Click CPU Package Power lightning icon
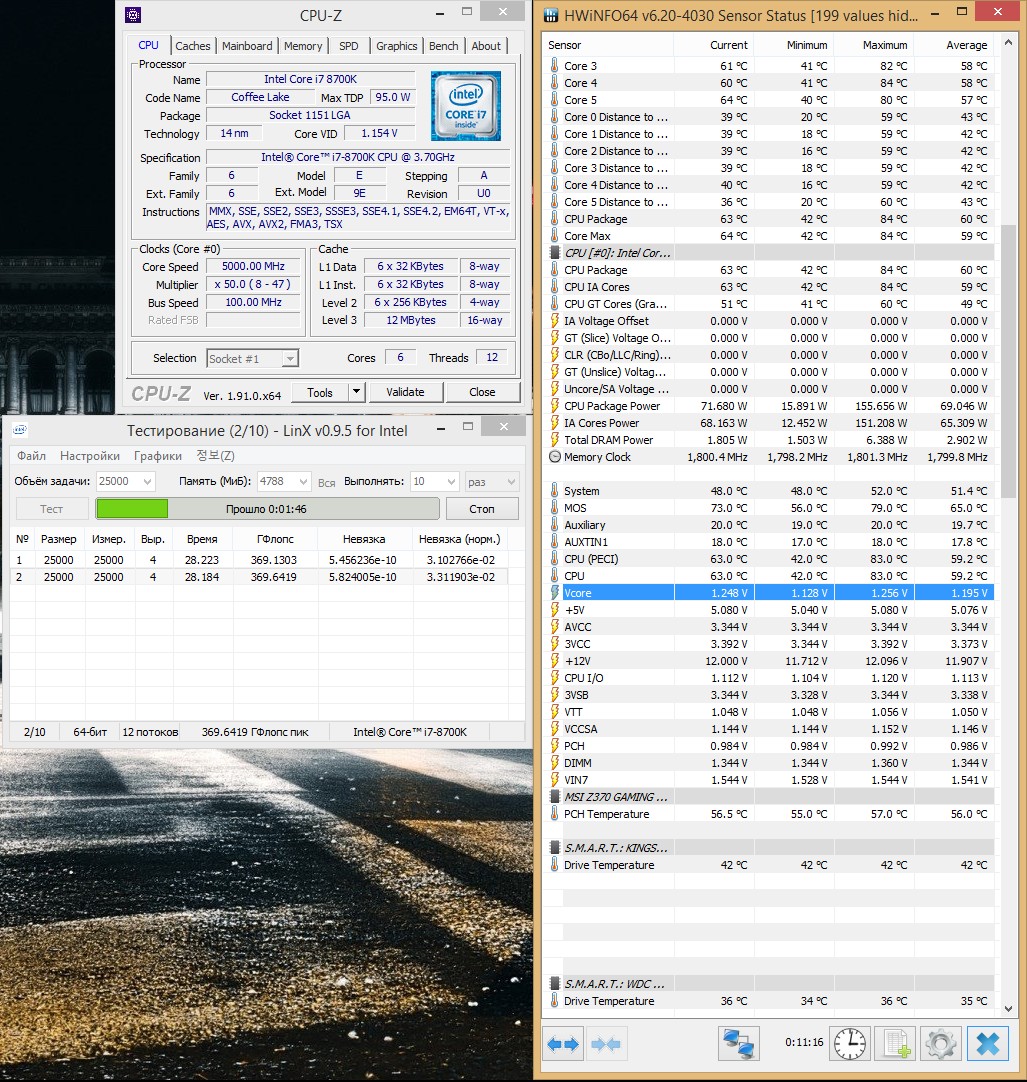1027x1082 pixels. pyautogui.click(x=554, y=406)
